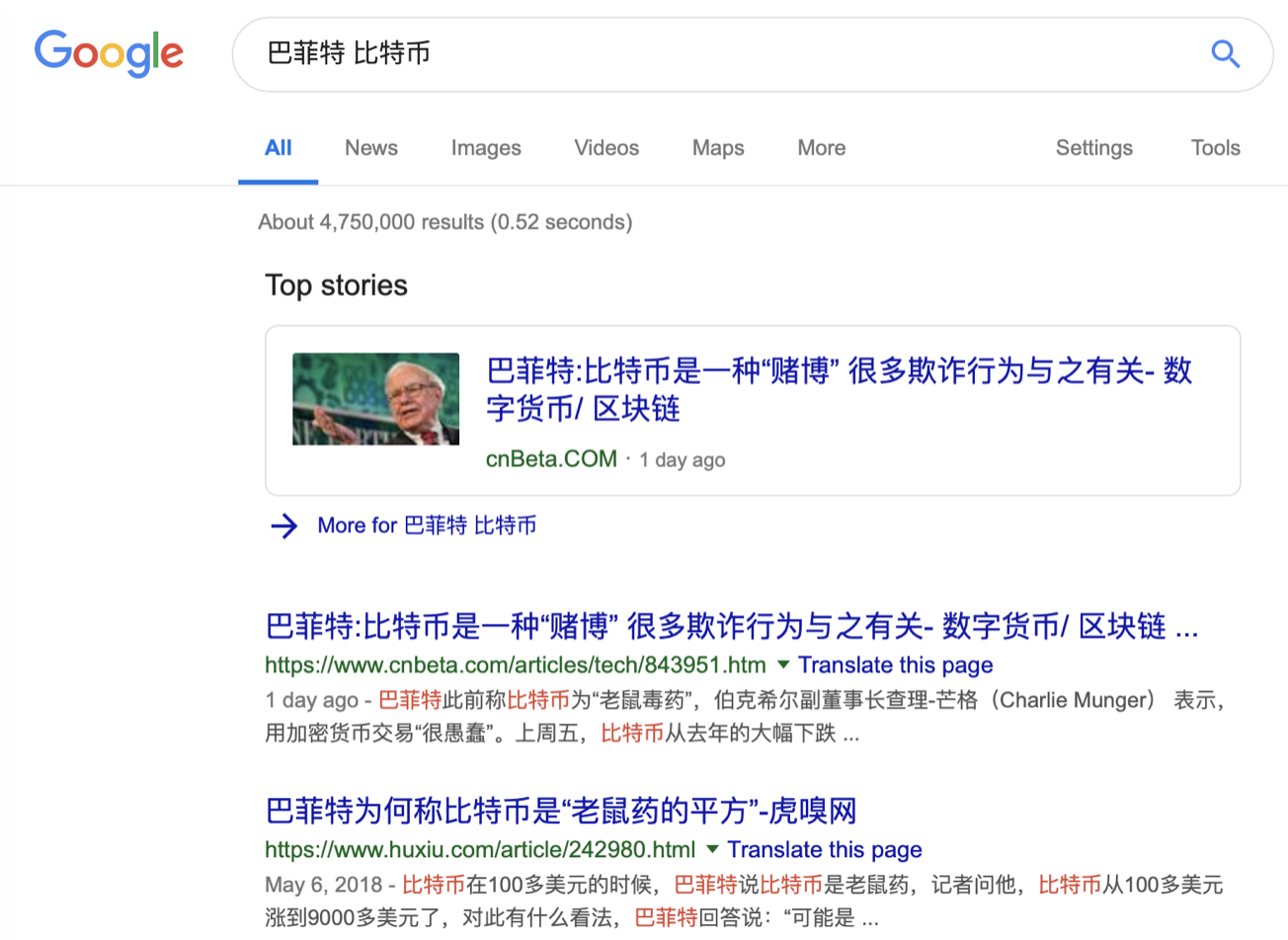Click More for 巴菲特 比特币 link
Viewport: 1288px width, 940px height.
[x=427, y=525]
